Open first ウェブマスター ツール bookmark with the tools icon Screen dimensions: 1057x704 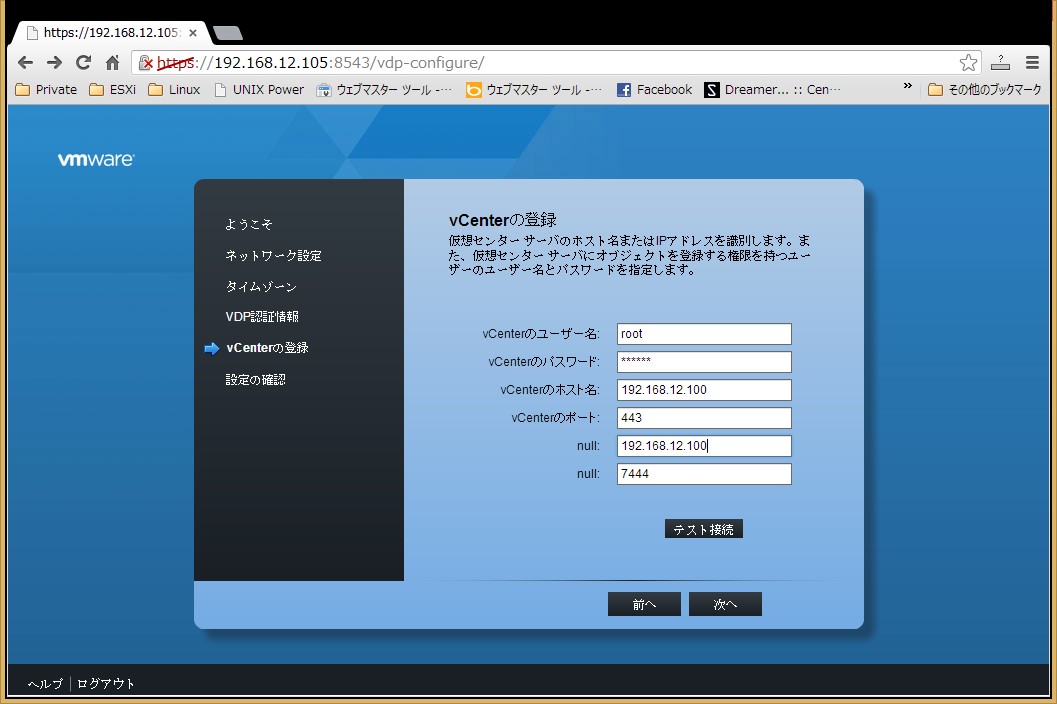coord(384,90)
